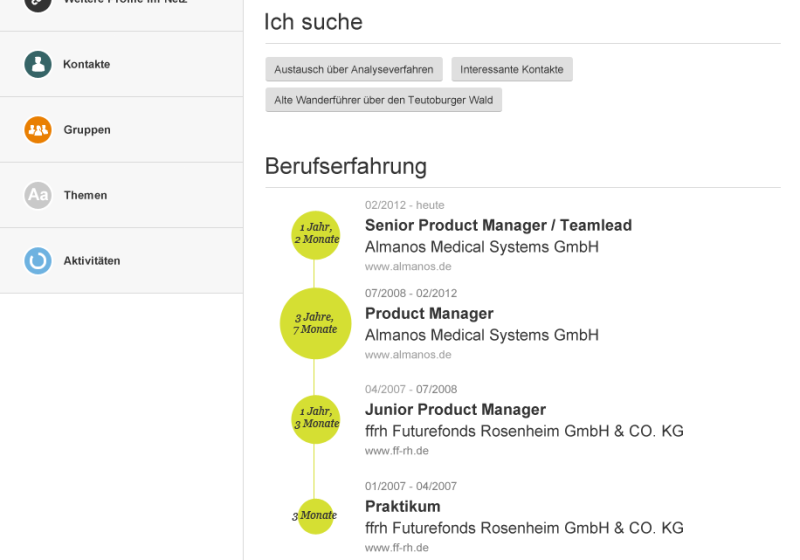This screenshot has height=560, width=800.
Task: Open the Kontakte sidebar menu item
Action: point(87,65)
